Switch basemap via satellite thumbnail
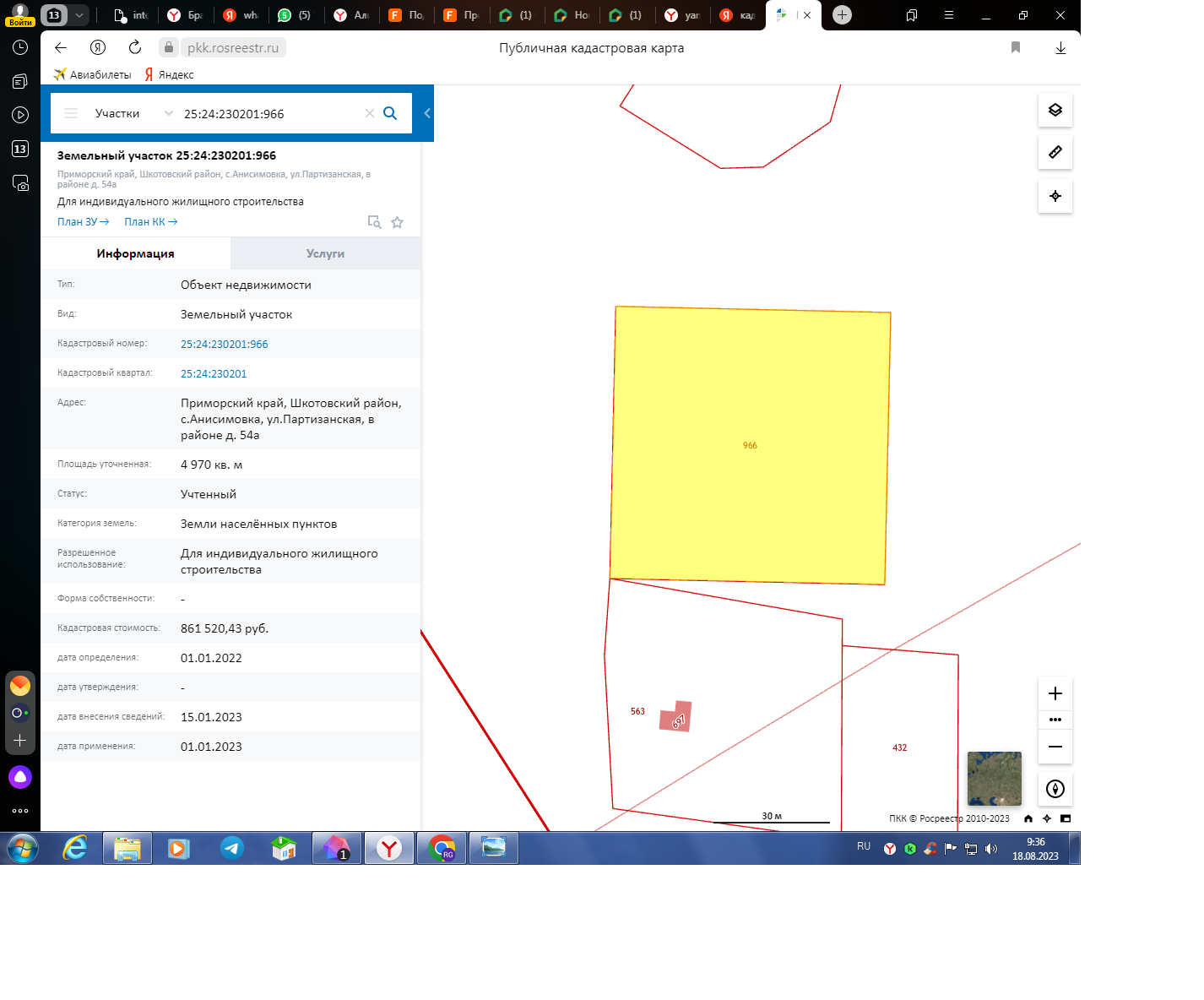This screenshot has height=1000, width=1204. [994, 778]
